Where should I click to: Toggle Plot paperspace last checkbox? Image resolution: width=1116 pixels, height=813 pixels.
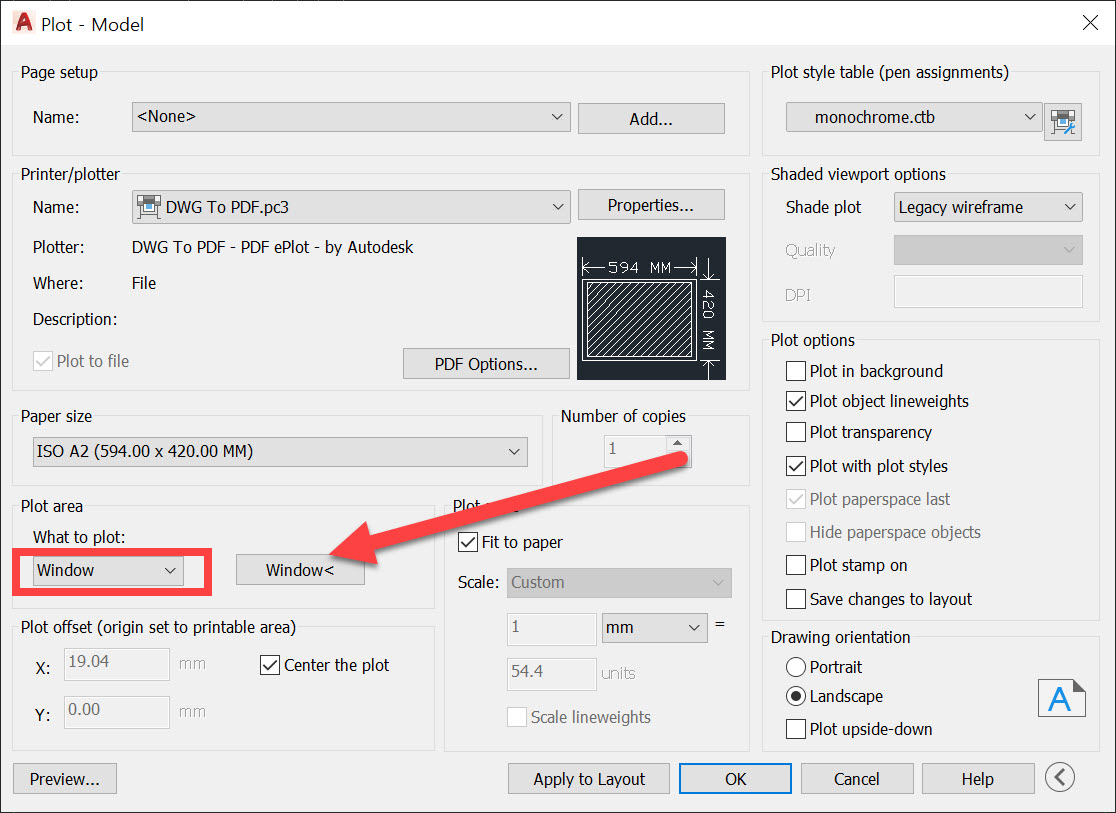pyautogui.click(x=796, y=499)
